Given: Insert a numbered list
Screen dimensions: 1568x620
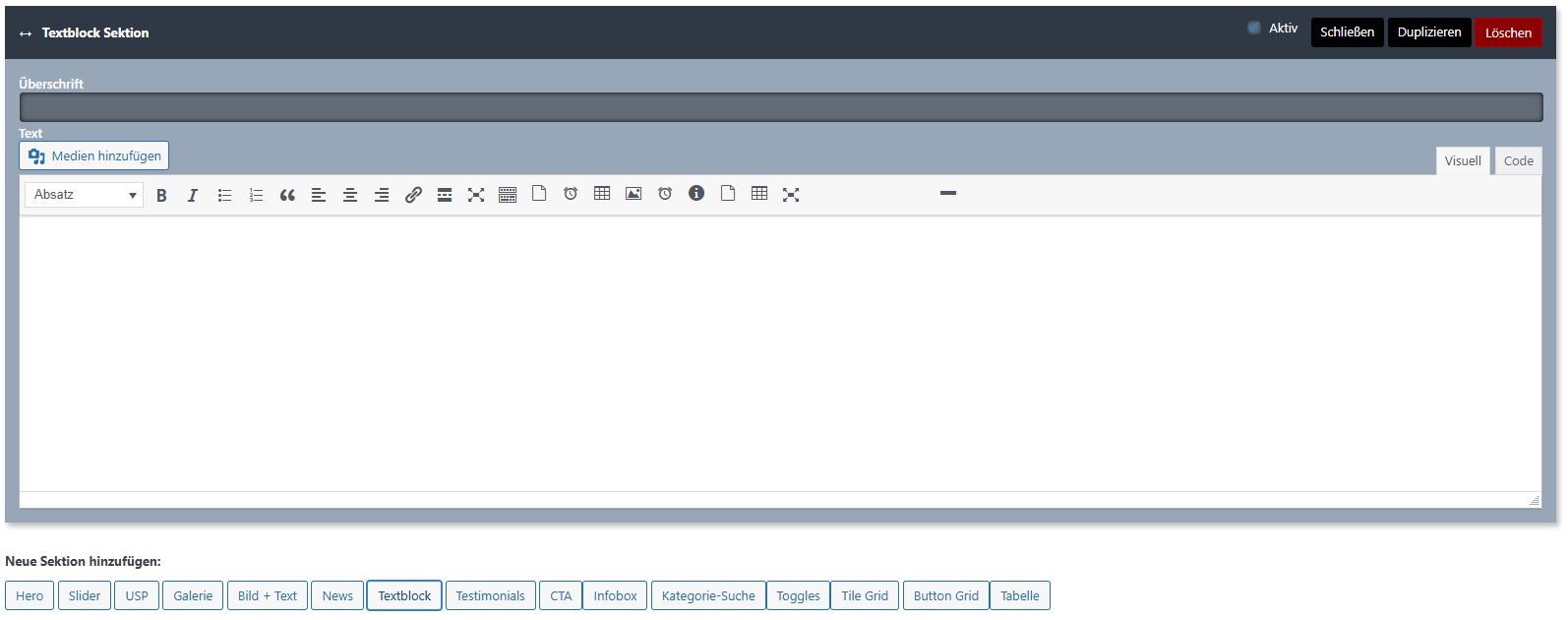Looking at the screenshot, I should pyautogui.click(x=256, y=195).
